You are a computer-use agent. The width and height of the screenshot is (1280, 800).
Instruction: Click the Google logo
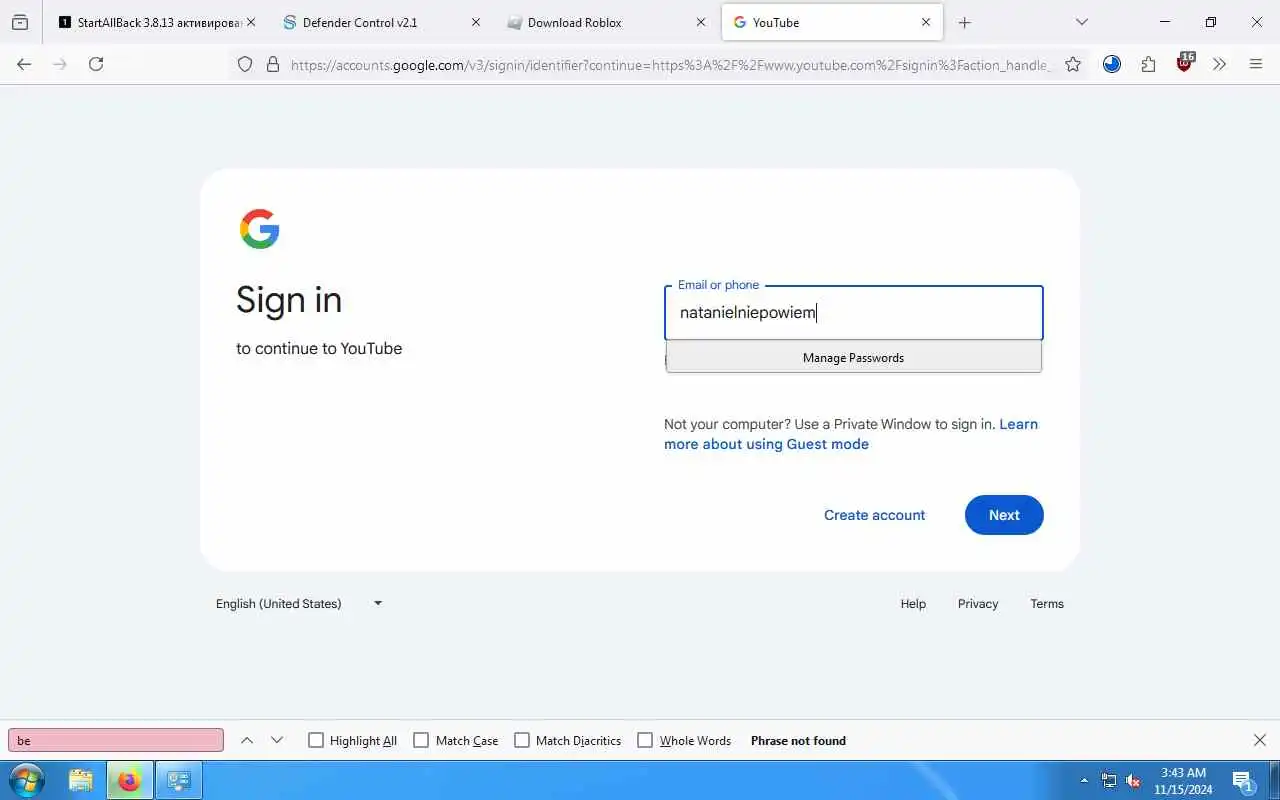pyautogui.click(x=260, y=229)
